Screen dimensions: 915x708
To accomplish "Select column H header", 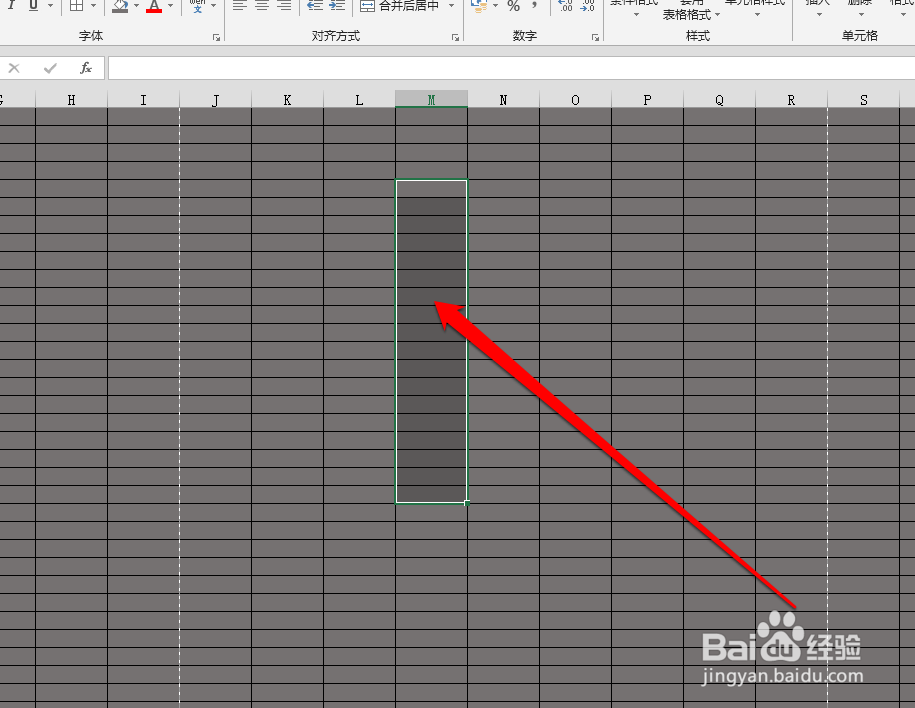I will click(71, 100).
